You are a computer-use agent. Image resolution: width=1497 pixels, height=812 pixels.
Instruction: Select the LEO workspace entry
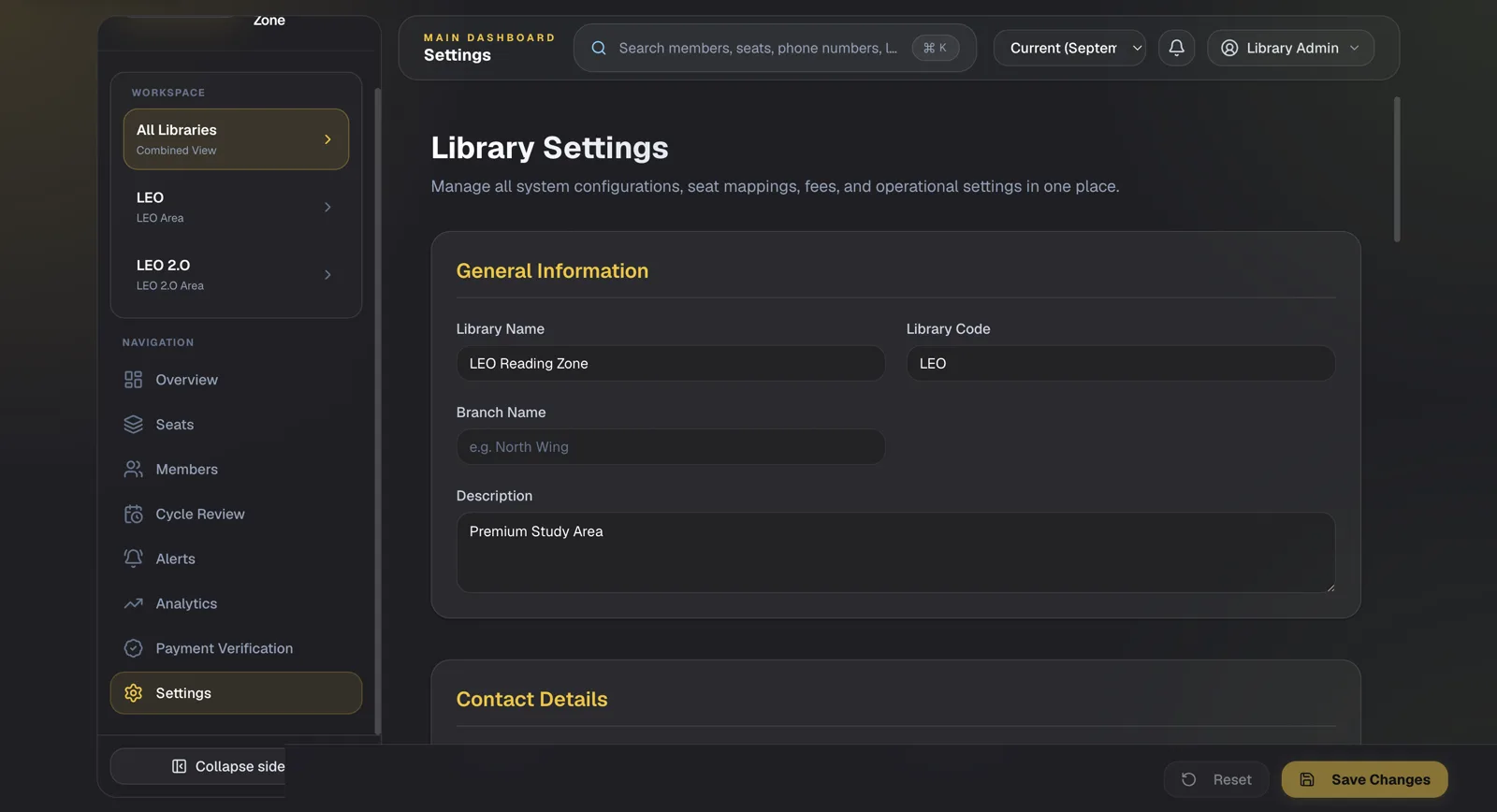[x=236, y=207]
